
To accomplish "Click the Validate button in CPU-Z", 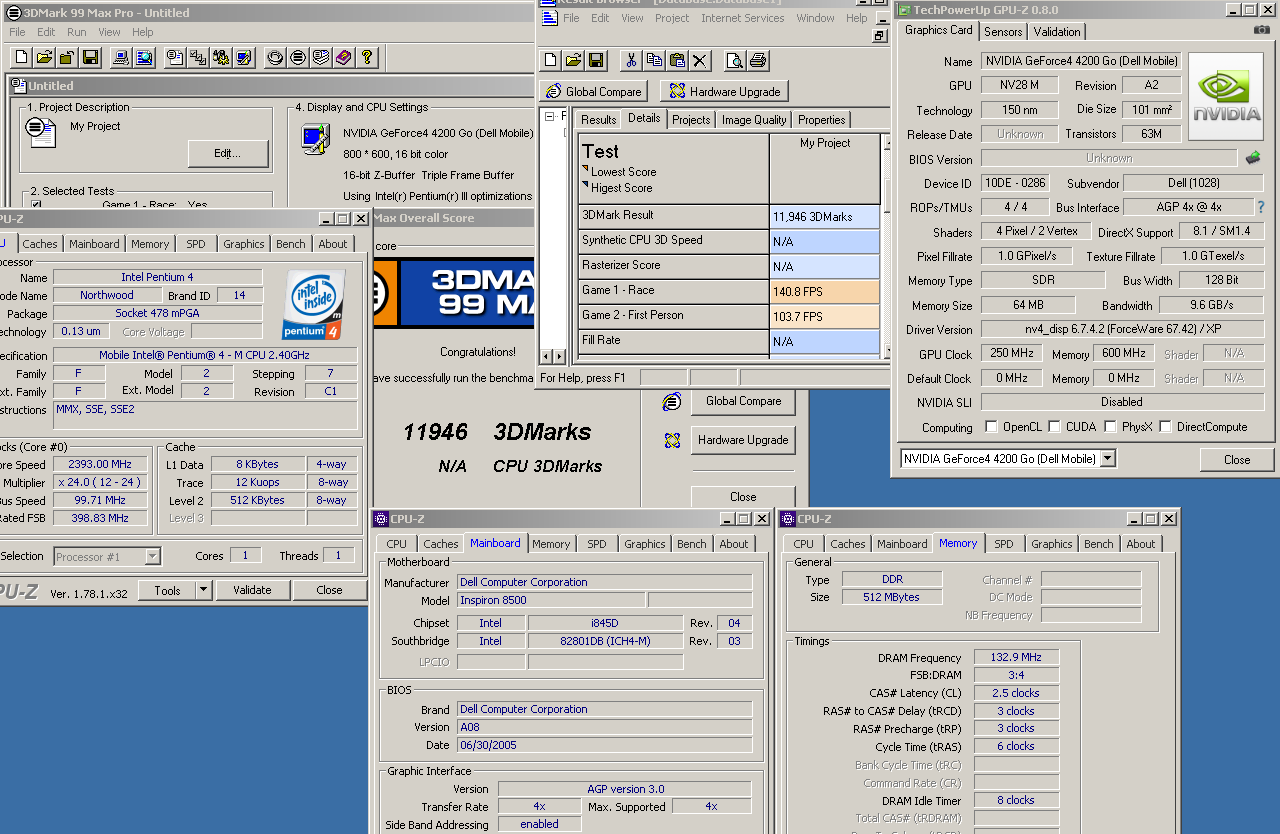I will click(x=252, y=590).
